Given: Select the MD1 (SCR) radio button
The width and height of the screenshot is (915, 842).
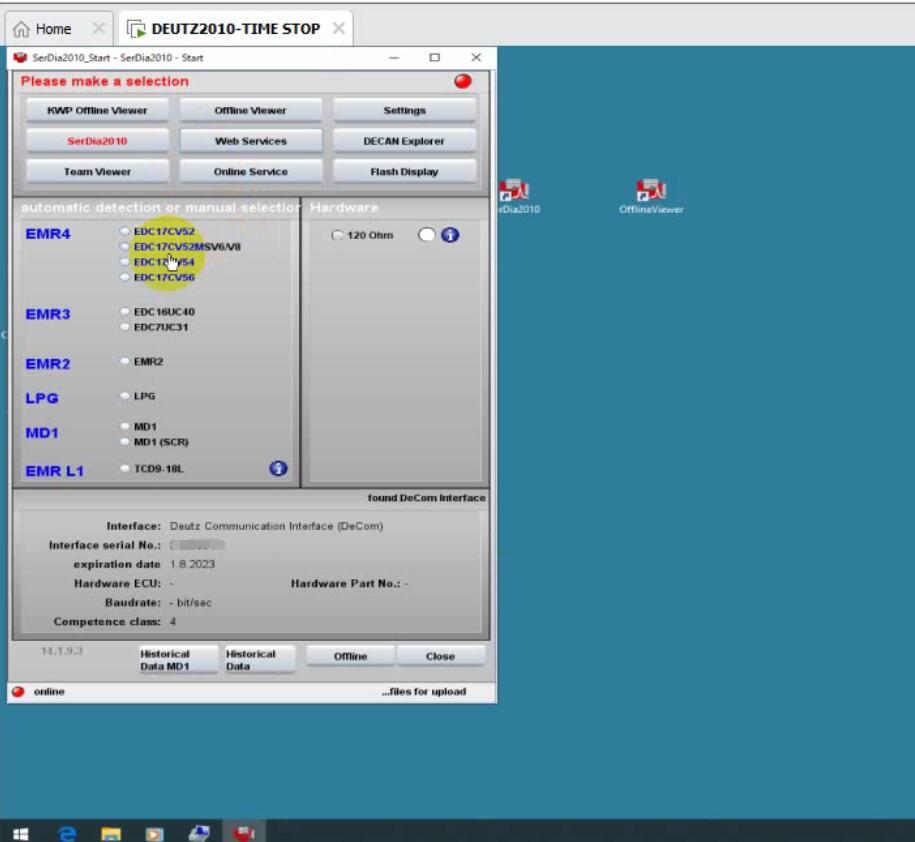Looking at the screenshot, I should coord(124,442).
